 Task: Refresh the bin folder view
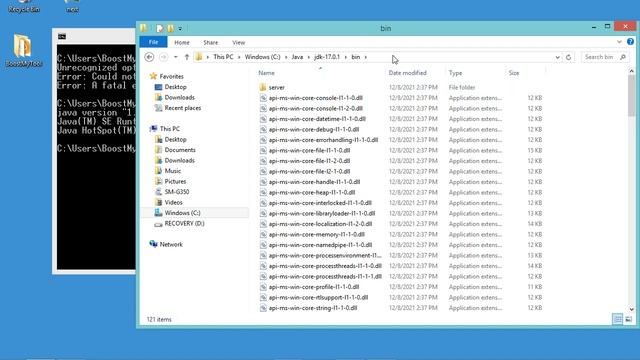pyautogui.click(x=569, y=57)
